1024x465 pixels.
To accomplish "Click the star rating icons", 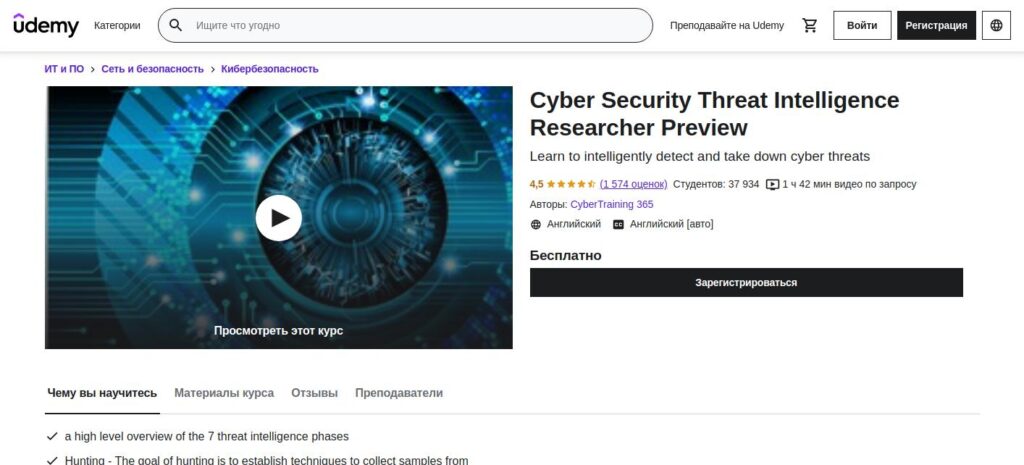I will [571, 184].
